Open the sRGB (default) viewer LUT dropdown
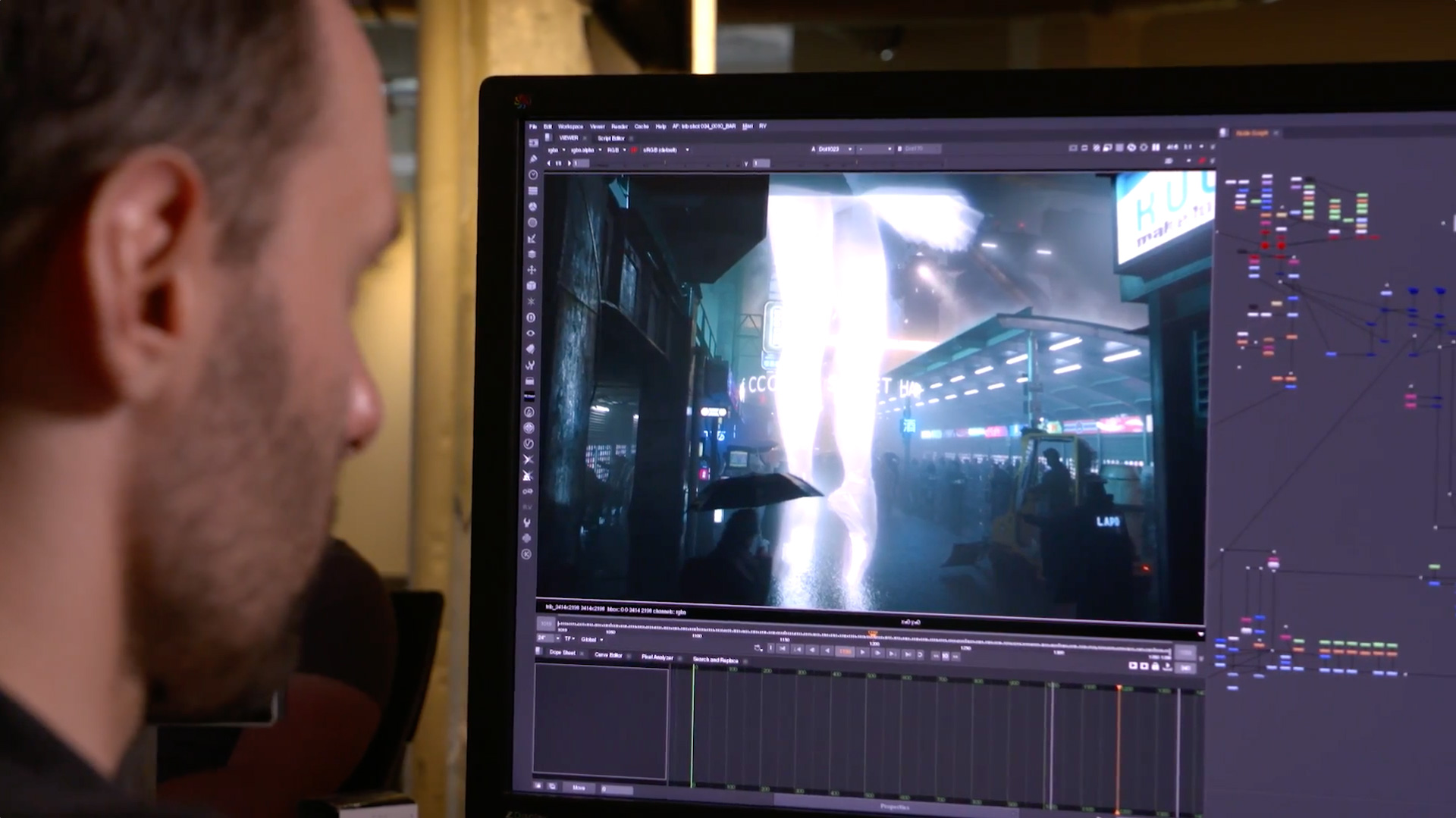Image resolution: width=1456 pixels, height=818 pixels. click(x=666, y=150)
